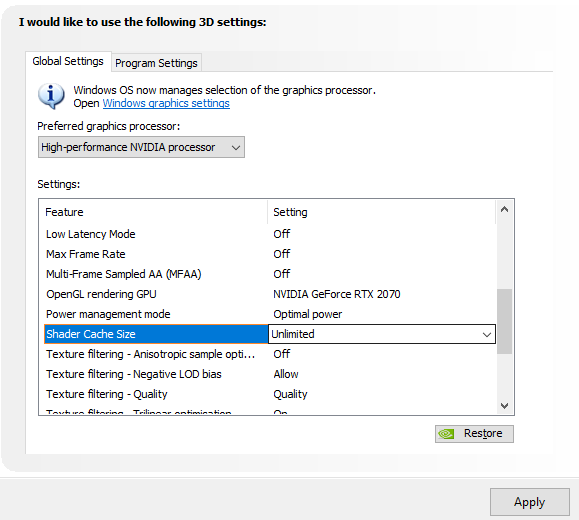This screenshot has height=520, width=579.
Task: Click the Optimal power setting value
Action: [x=308, y=314]
